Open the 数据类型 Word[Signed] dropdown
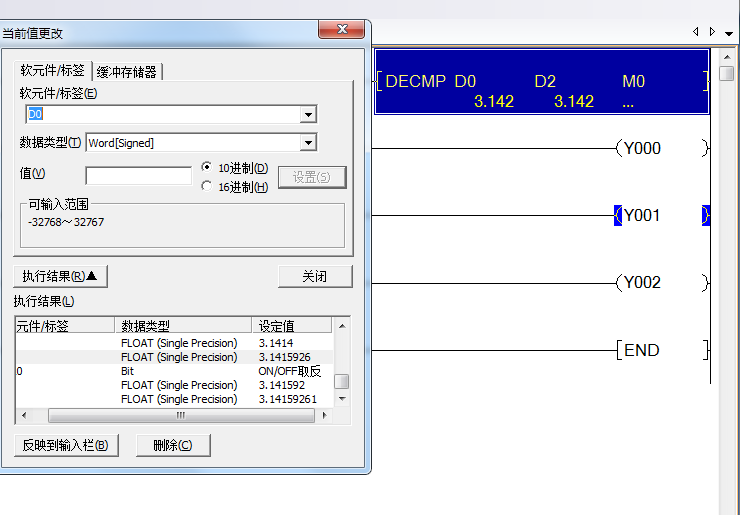This screenshot has height=515, width=740. coord(308,143)
